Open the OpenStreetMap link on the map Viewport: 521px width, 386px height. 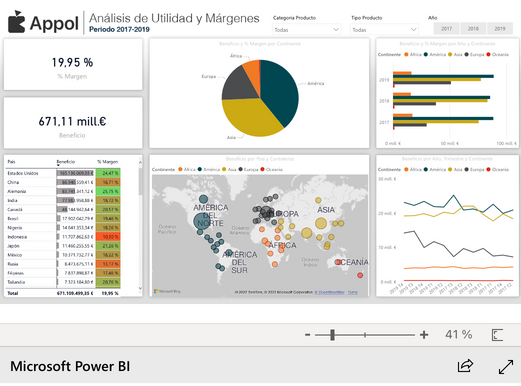pyautogui.click(x=329, y=292)
